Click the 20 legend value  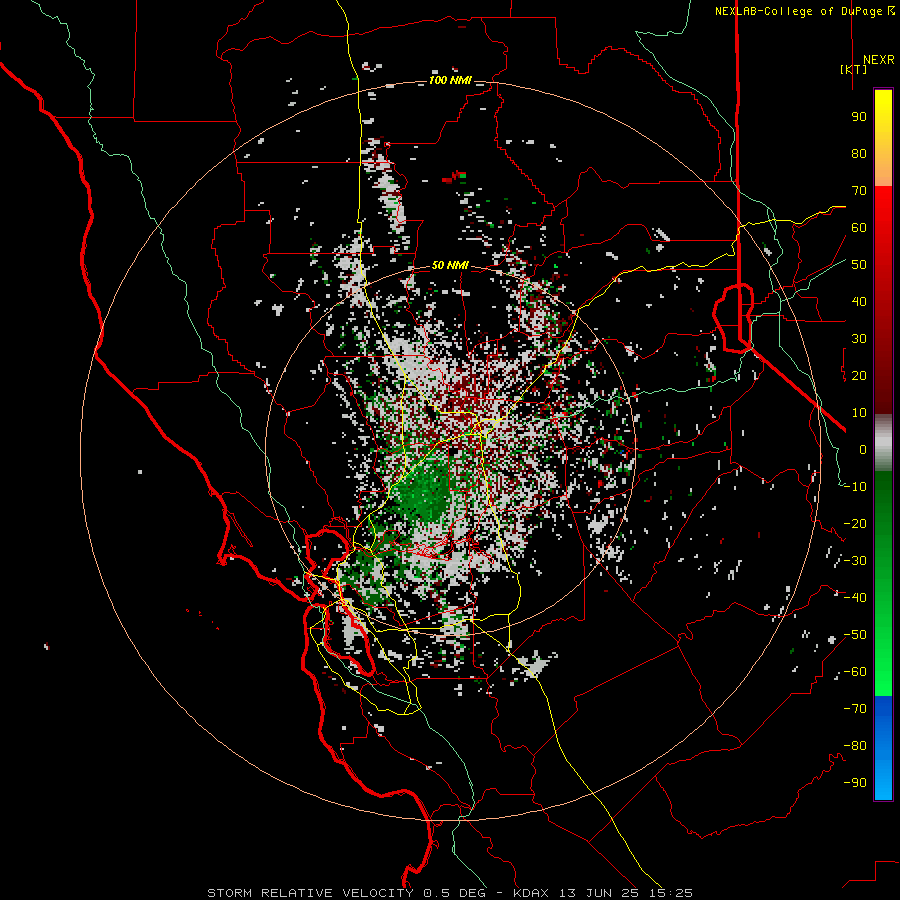[859, 376]
